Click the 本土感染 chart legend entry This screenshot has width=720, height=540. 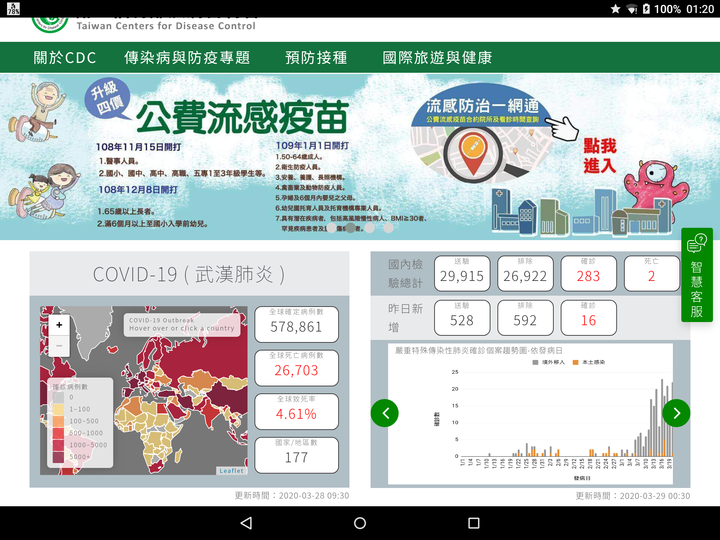click(x=589, y=362)
